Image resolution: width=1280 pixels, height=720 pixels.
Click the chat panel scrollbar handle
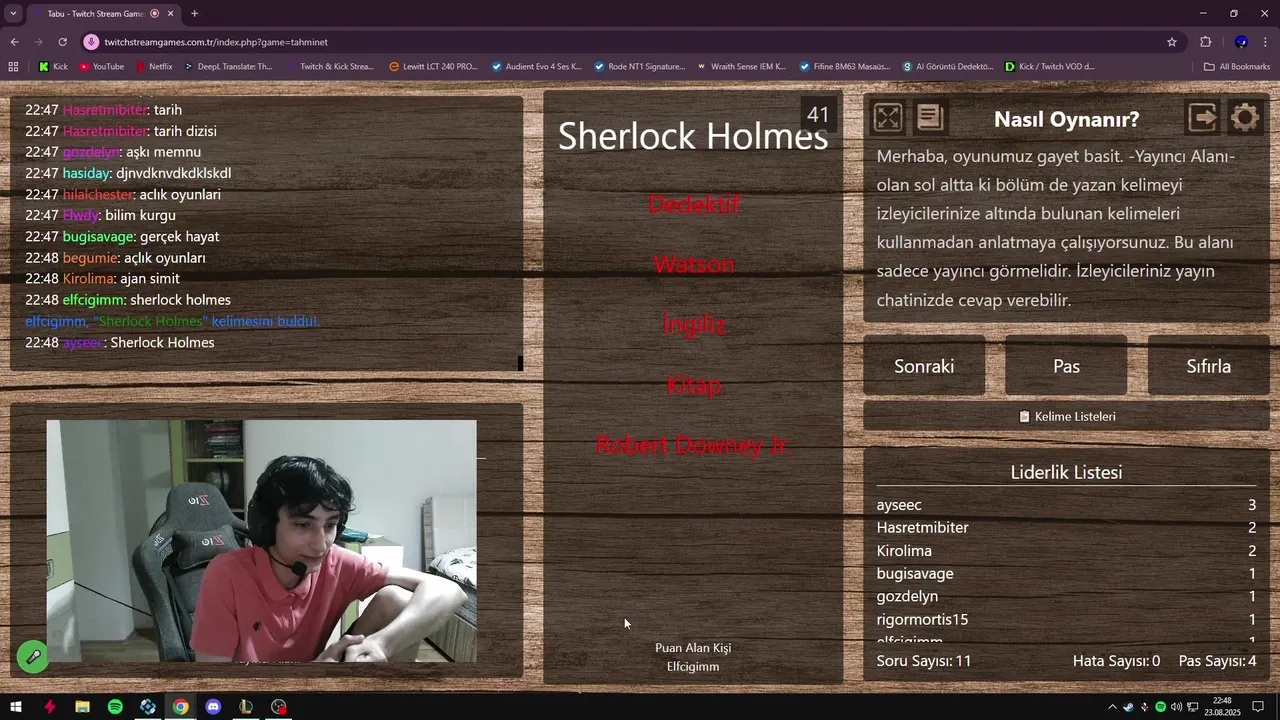pyautogui.click(x=520, y=363)
